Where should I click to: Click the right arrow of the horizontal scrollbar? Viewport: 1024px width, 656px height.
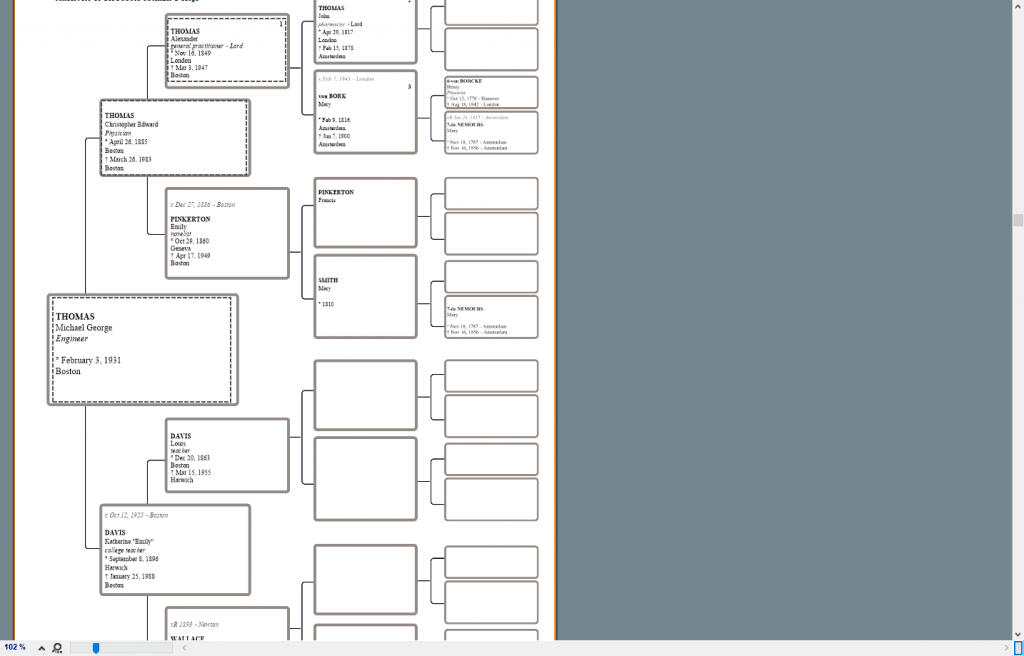click(x=1006, y=647)
